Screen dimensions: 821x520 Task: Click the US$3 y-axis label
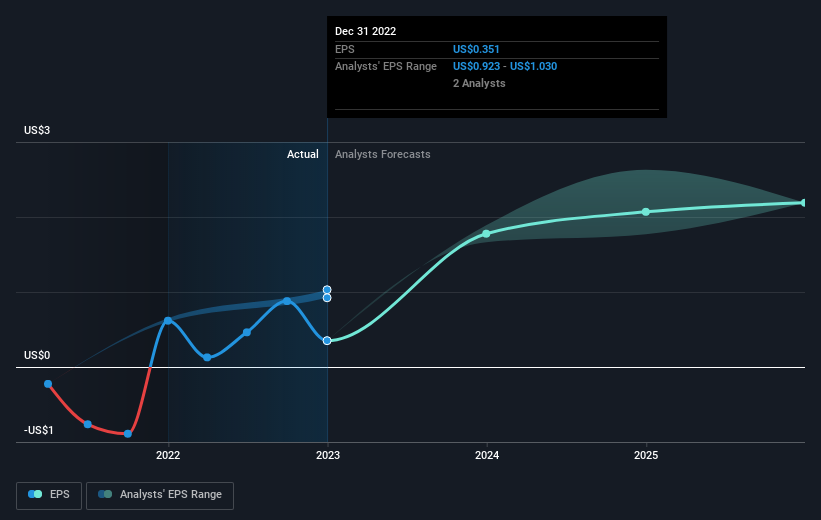click(37, 130)
